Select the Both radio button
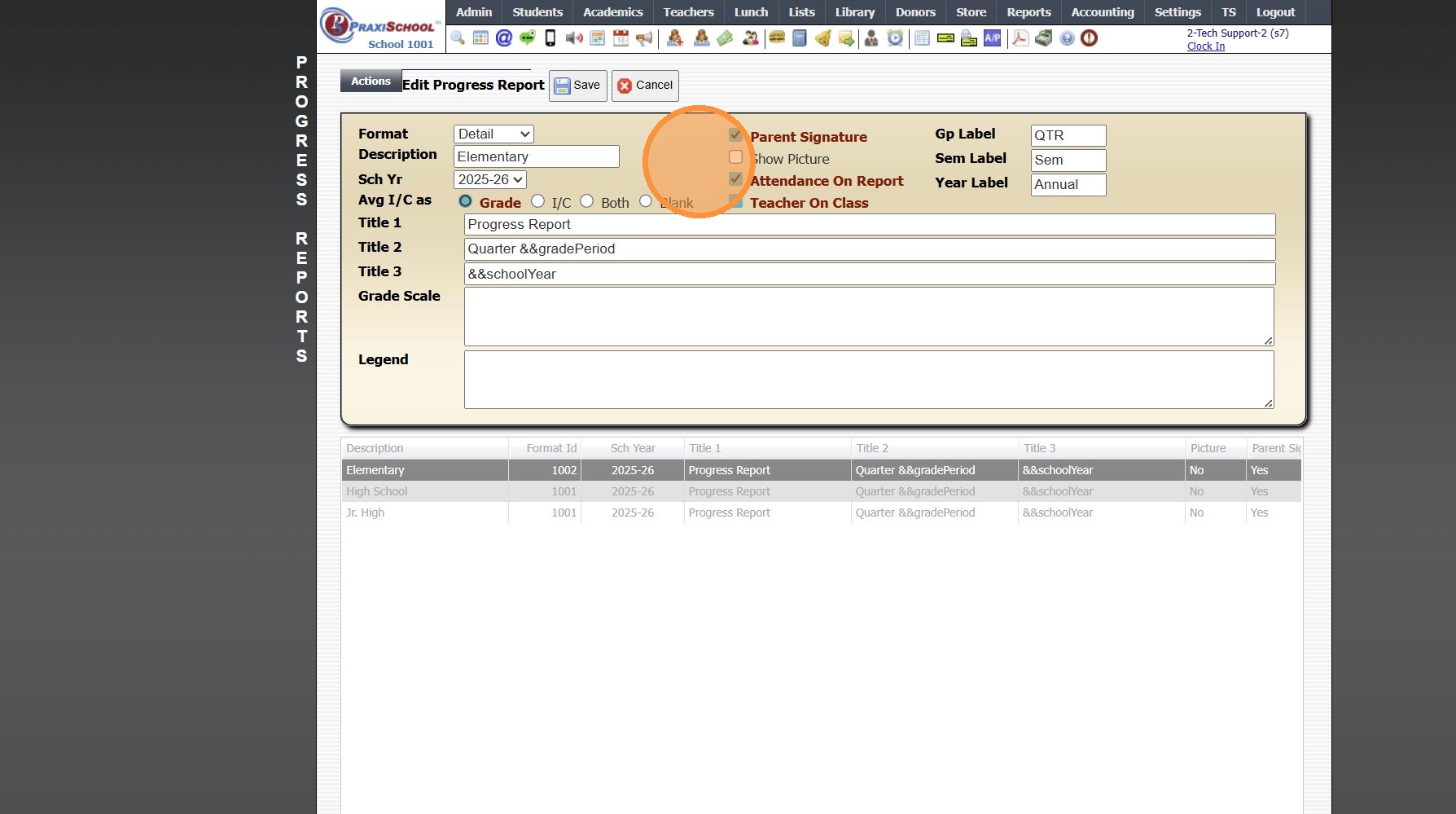This screenshot has width=1456, height=814. 586,201
